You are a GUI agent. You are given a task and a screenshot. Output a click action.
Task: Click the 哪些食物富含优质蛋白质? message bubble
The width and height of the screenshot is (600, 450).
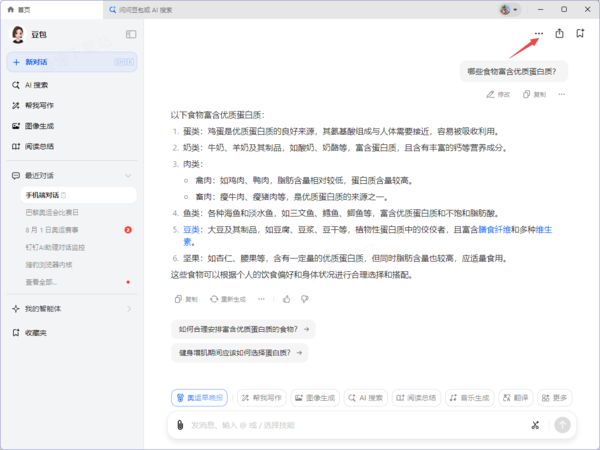[x=514, y=71]
